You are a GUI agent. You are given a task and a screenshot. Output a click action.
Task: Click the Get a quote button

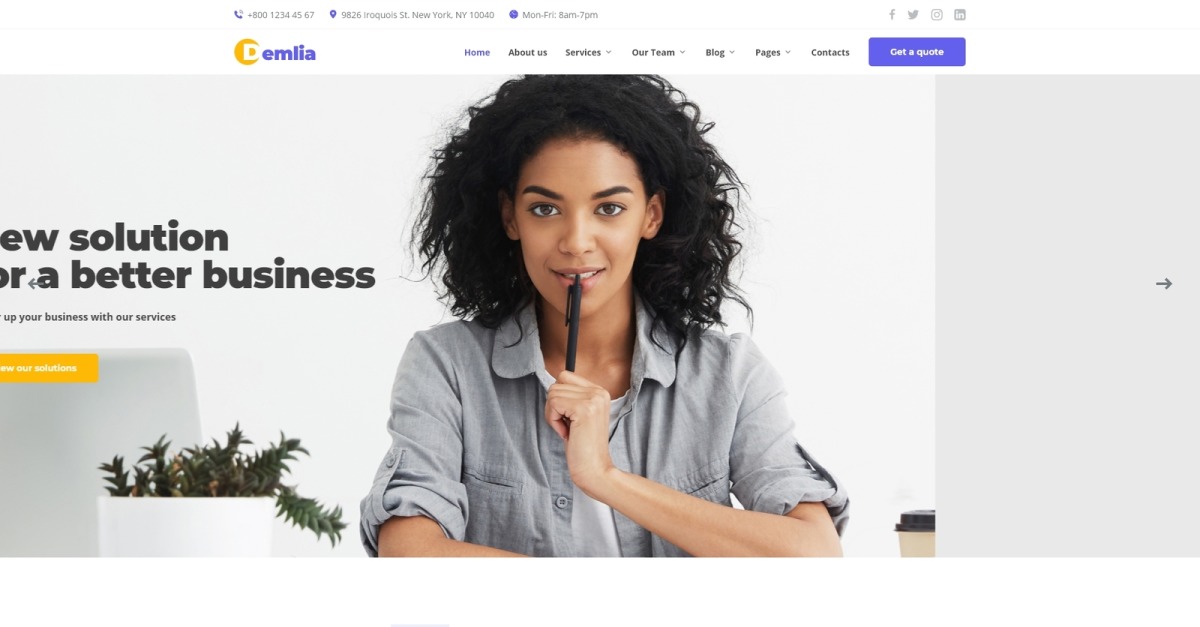point(917,52)
